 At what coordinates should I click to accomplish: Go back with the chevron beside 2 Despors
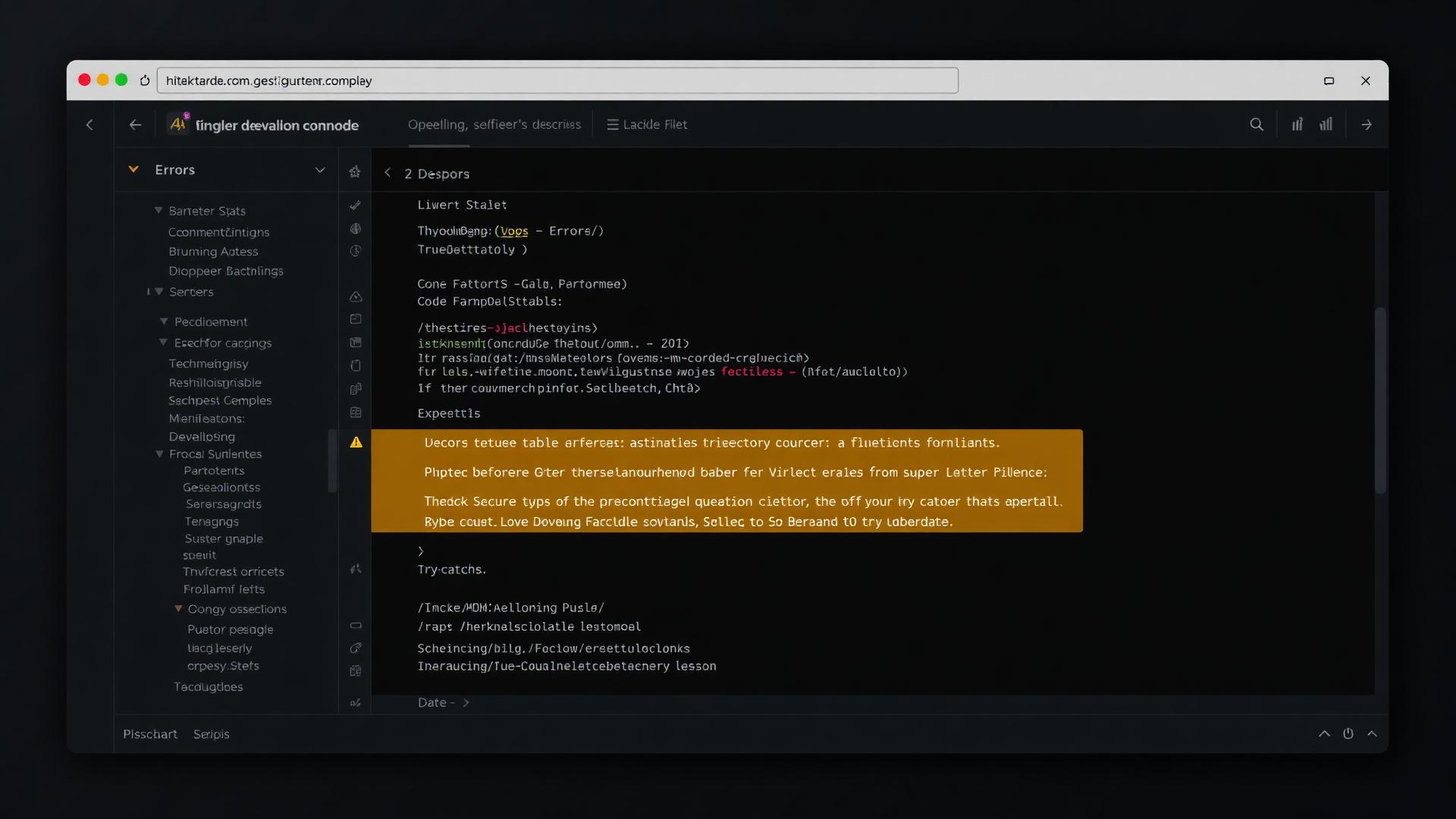[388, 173]
